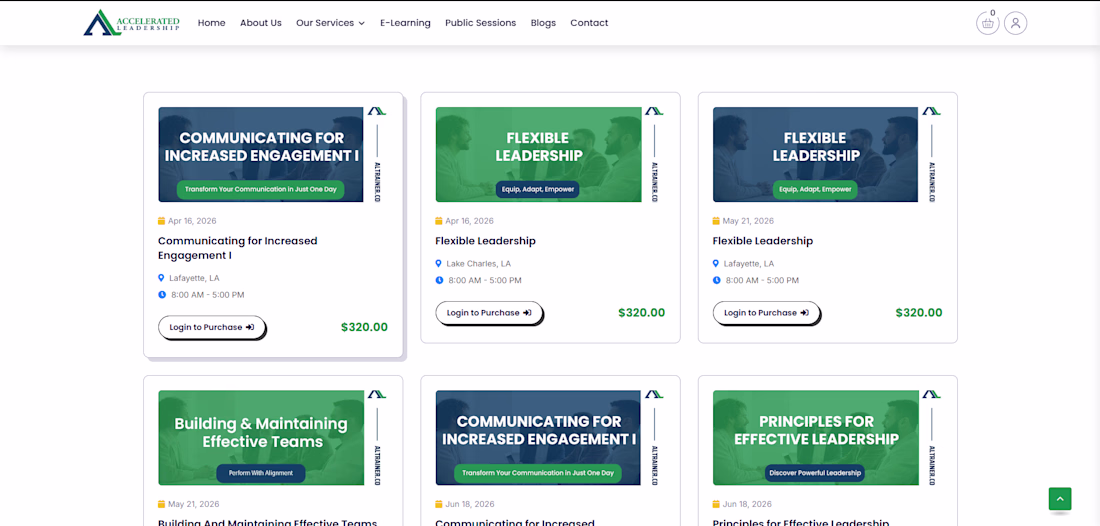
Task: Select the blue Communicating for Increased Engagement banner, Apr 16
Action: 273,154
